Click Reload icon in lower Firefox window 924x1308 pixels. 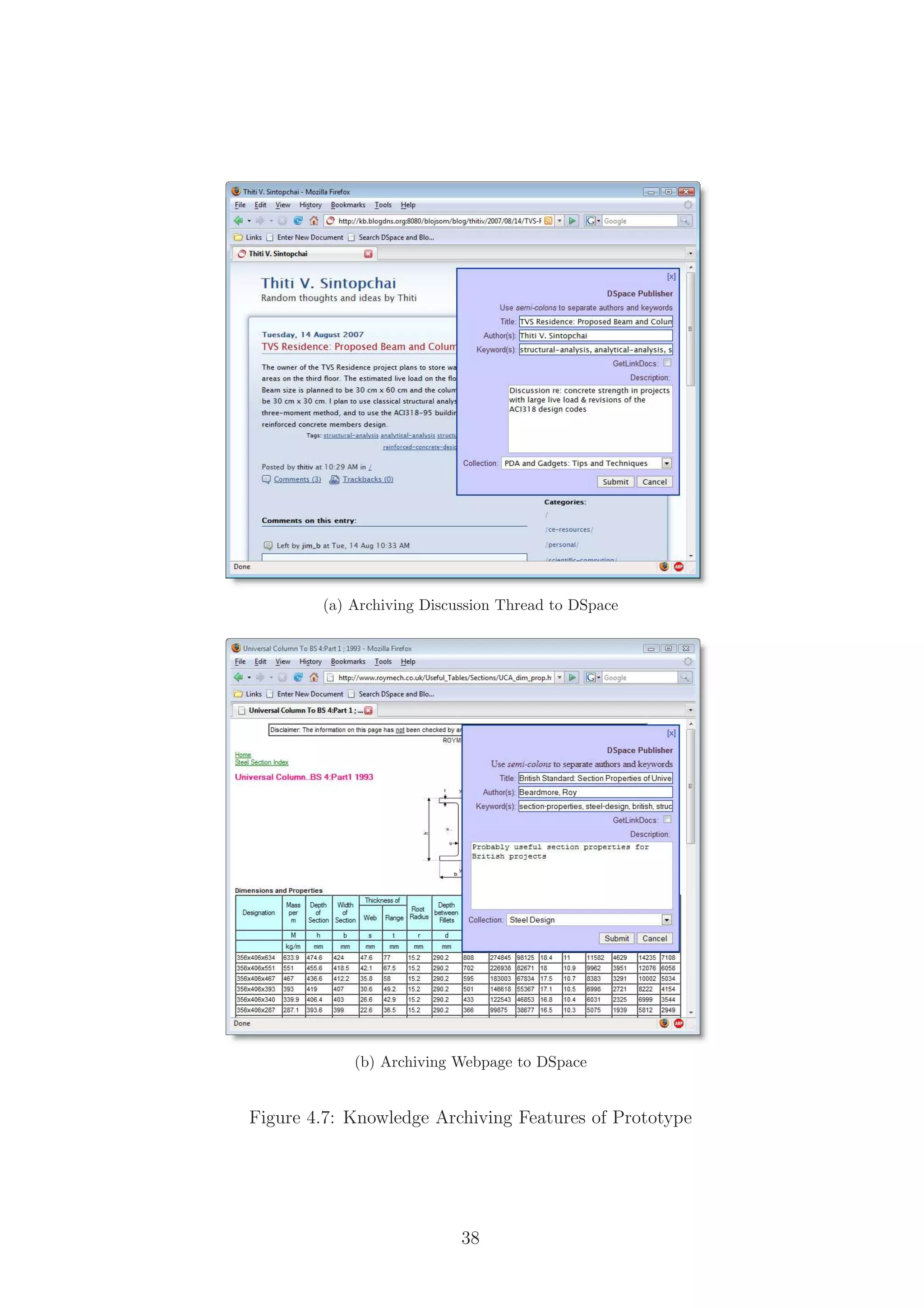click(298, 677)
